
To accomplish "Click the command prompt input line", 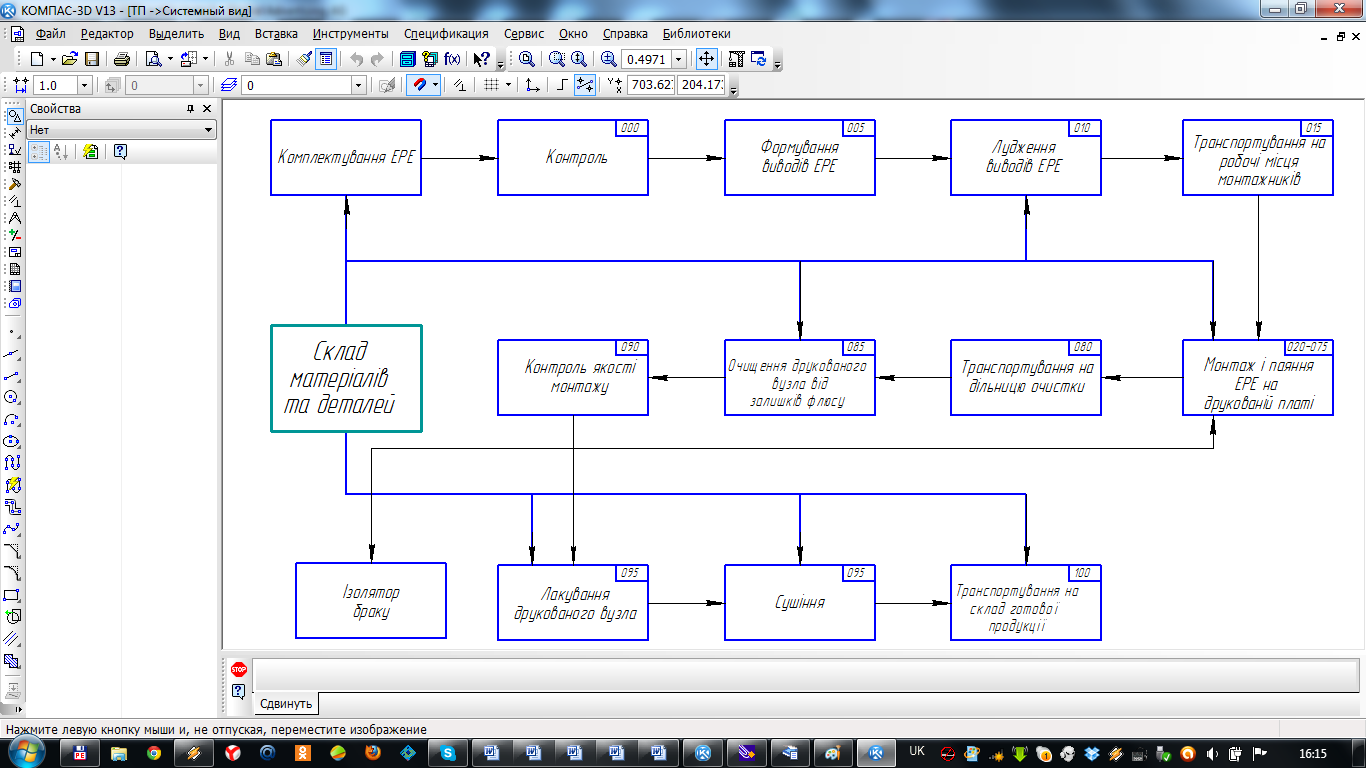I will pyautogui.click(x=805, y=675).
